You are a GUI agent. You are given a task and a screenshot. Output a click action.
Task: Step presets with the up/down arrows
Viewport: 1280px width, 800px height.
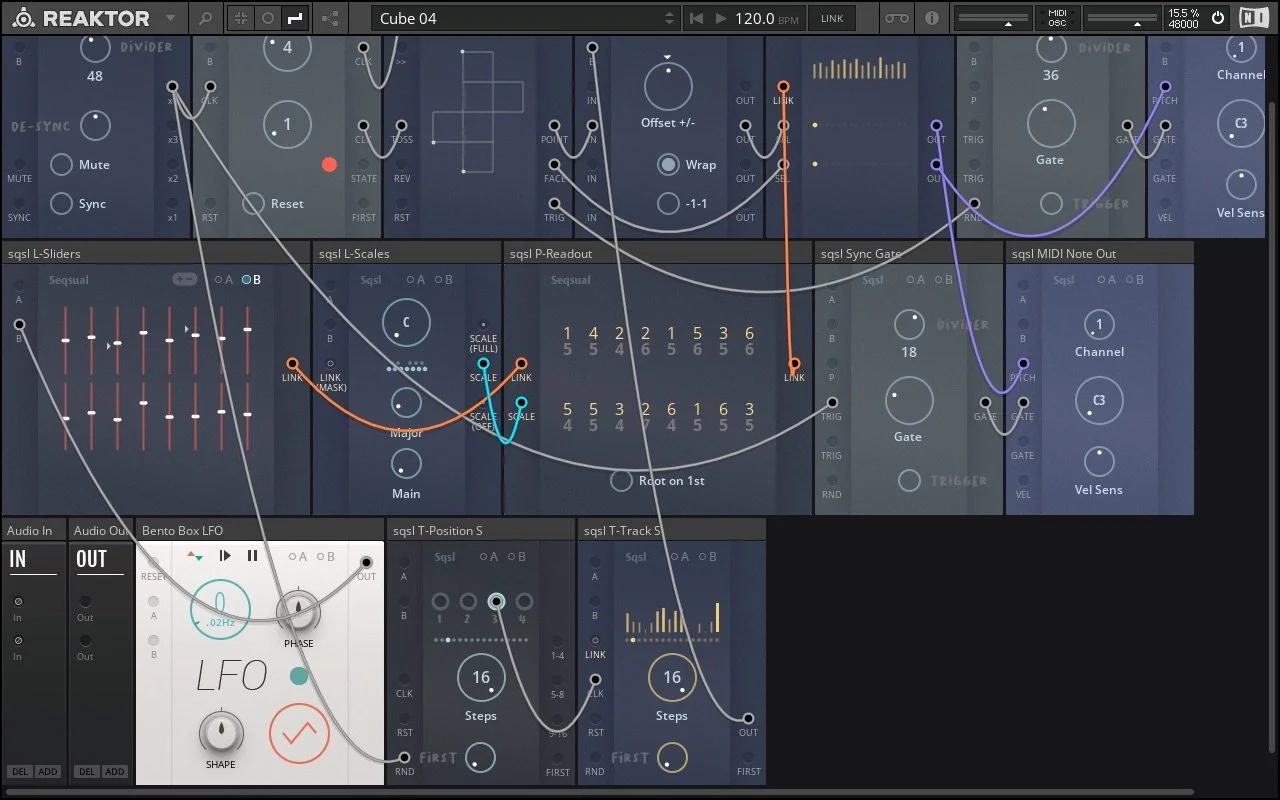pos(670,18)
